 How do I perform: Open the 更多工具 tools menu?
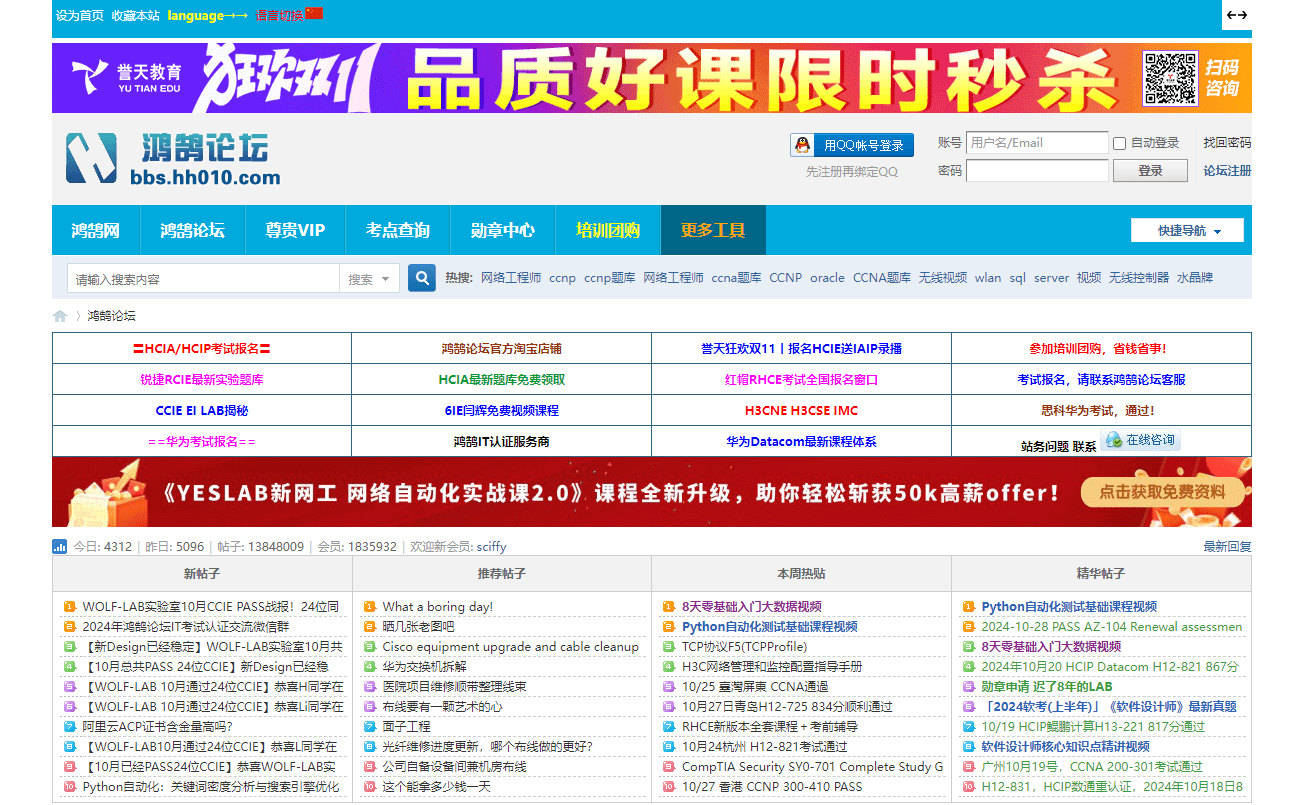pyautogui.click(x=712, y=229)
